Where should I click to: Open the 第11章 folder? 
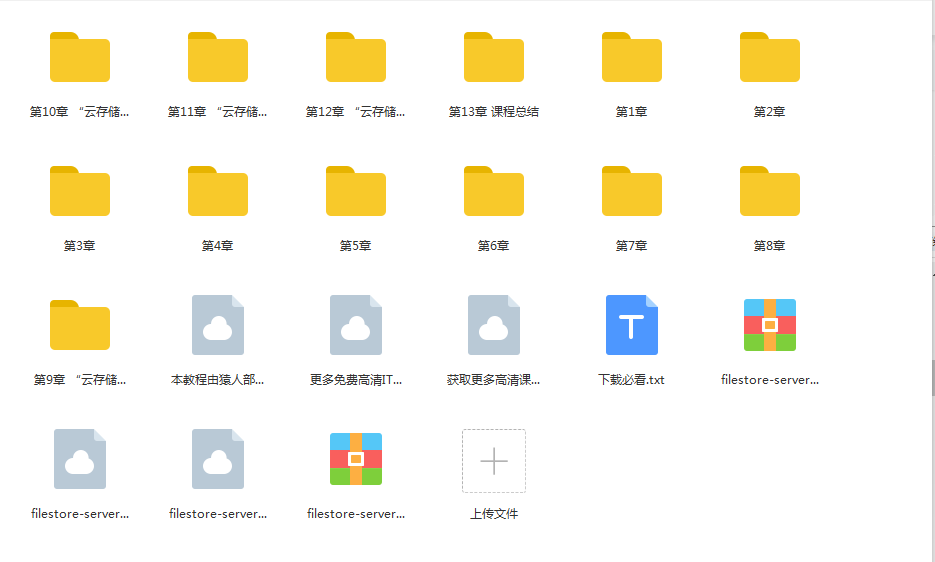click(x=218, y=58)
